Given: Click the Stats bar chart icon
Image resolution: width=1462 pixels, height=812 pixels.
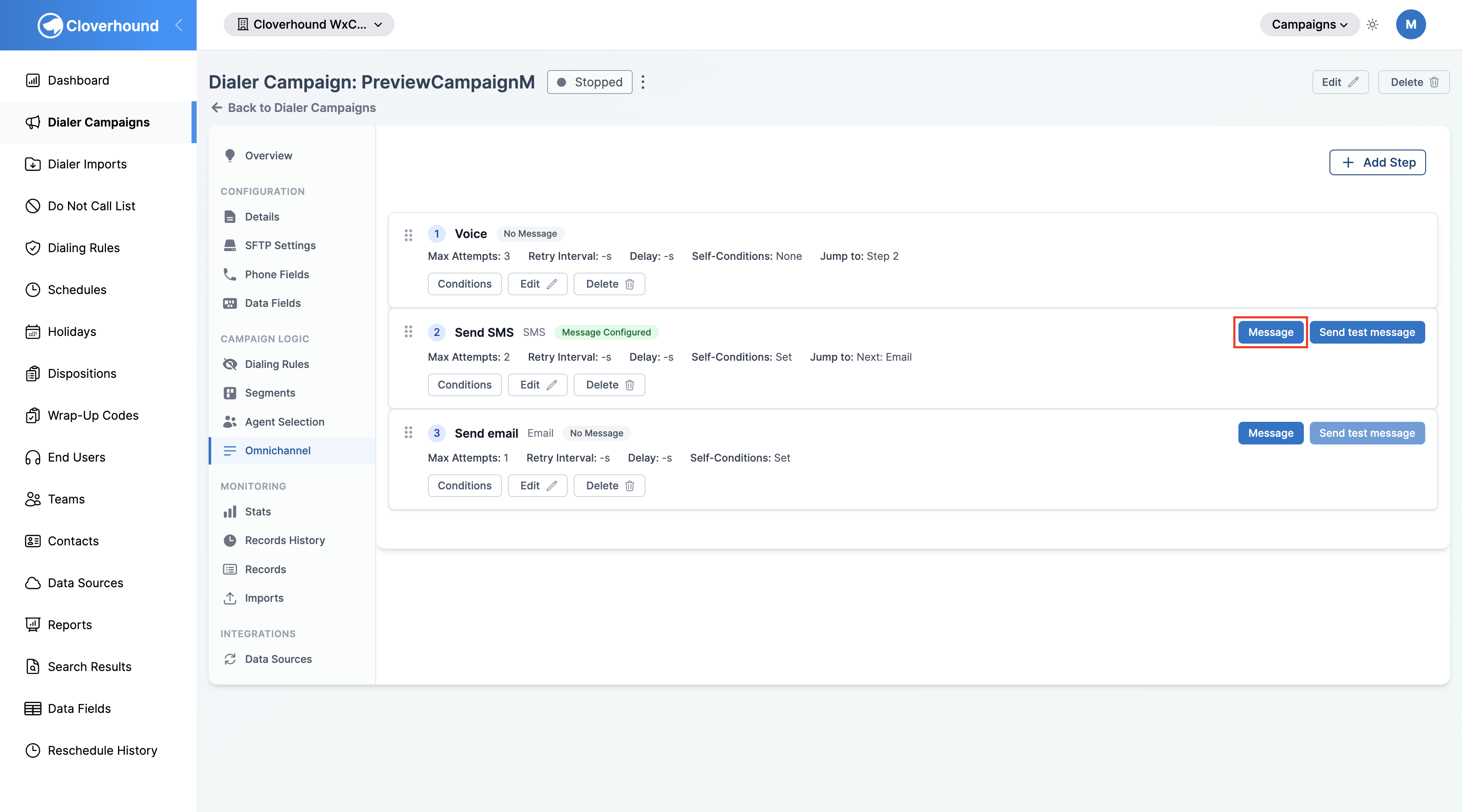Looking at the screenshot, I should (x=230, y=512).
